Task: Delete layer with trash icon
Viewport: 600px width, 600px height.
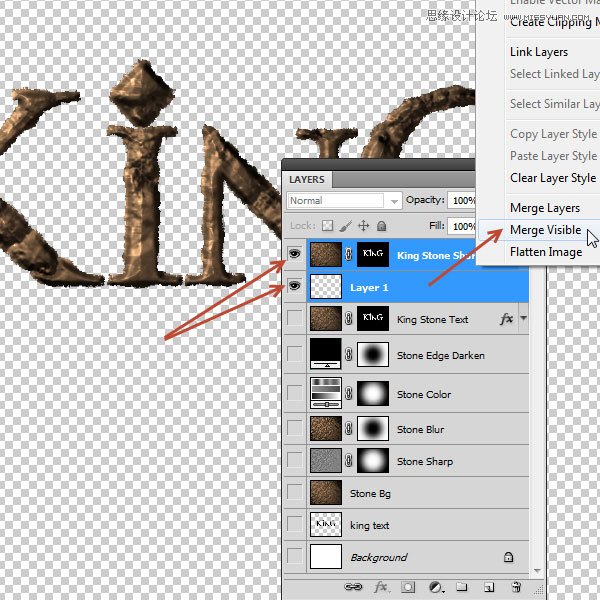Action: pos(516,587)
